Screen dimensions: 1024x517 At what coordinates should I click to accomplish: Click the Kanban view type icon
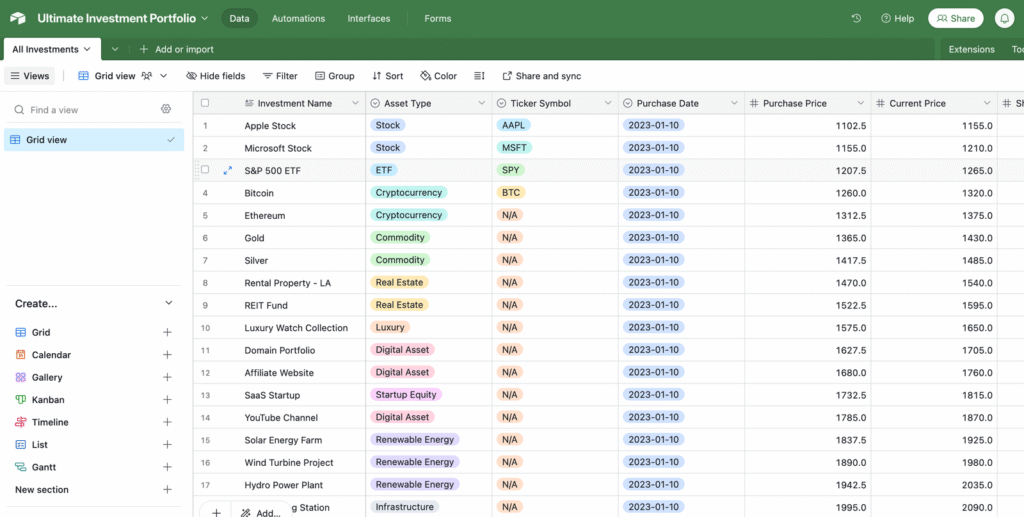tap(20, 400)
